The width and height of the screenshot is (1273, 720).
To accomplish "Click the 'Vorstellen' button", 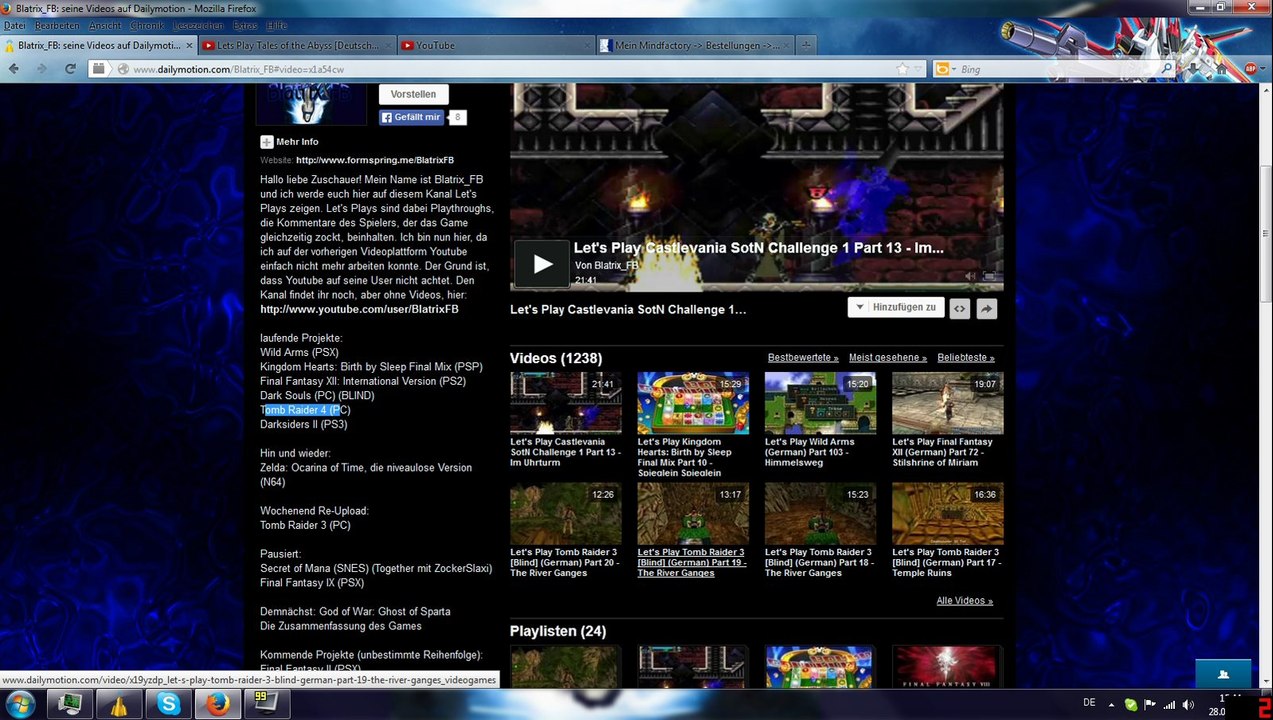I will (413, 94).
